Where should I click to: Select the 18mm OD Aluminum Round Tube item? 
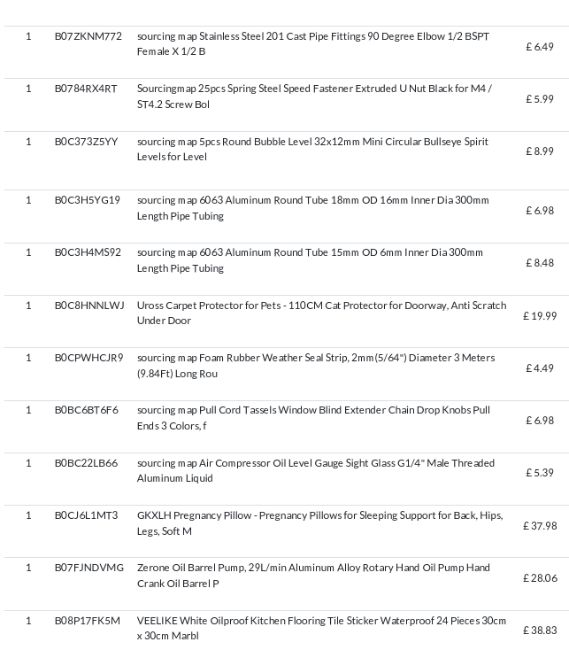pyautogui.click(x=313, y=208)
